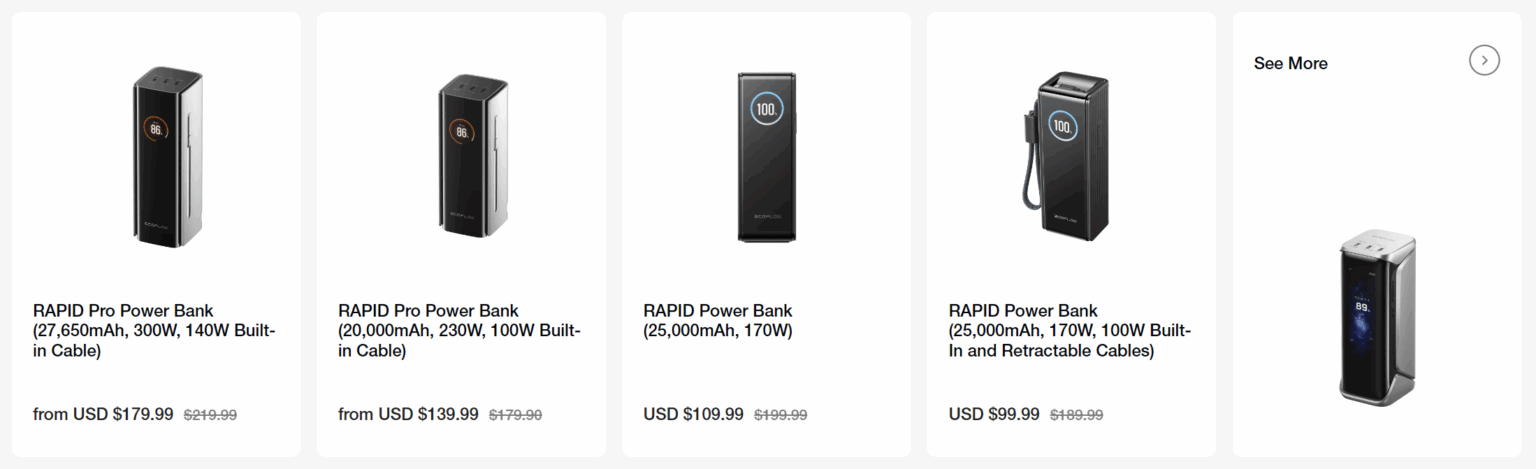Open RAPID Pro Power Bank 27,650mAh 300W title
The height and width of the screenshot is (469, 1536).
[x=154, y=331]
